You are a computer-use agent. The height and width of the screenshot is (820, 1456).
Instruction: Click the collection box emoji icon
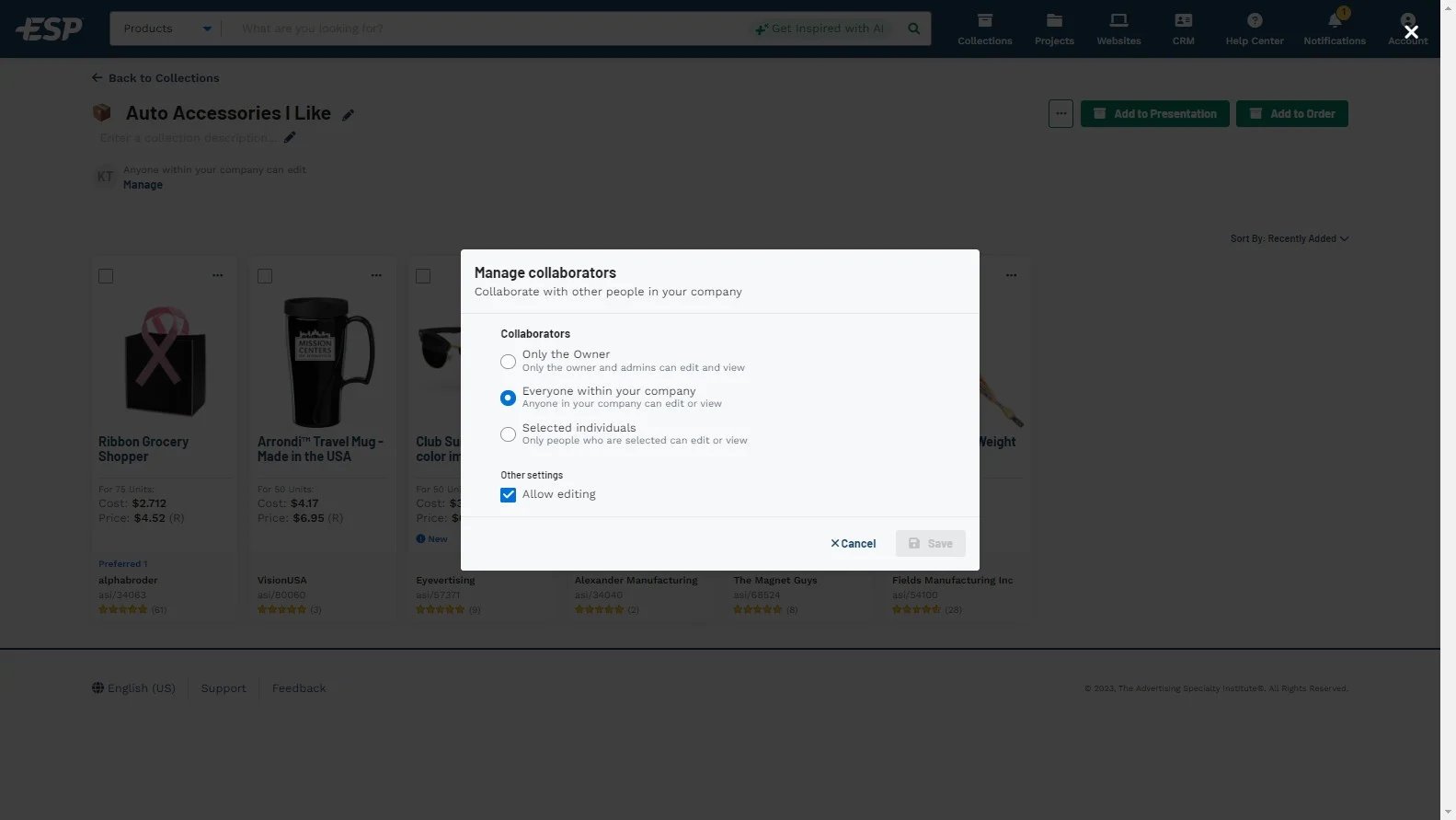(x=102, y=112)
